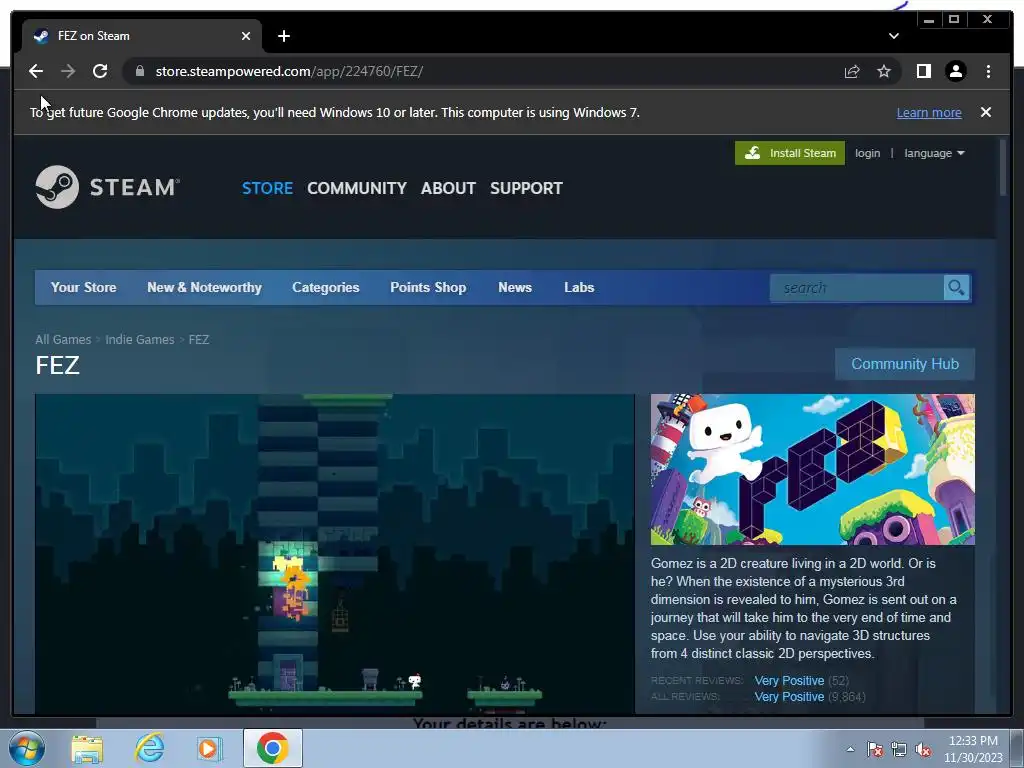This screenshot has height=768, width=1024.
Task: Open the Labs tab
Action: click(x=579, y=287)
